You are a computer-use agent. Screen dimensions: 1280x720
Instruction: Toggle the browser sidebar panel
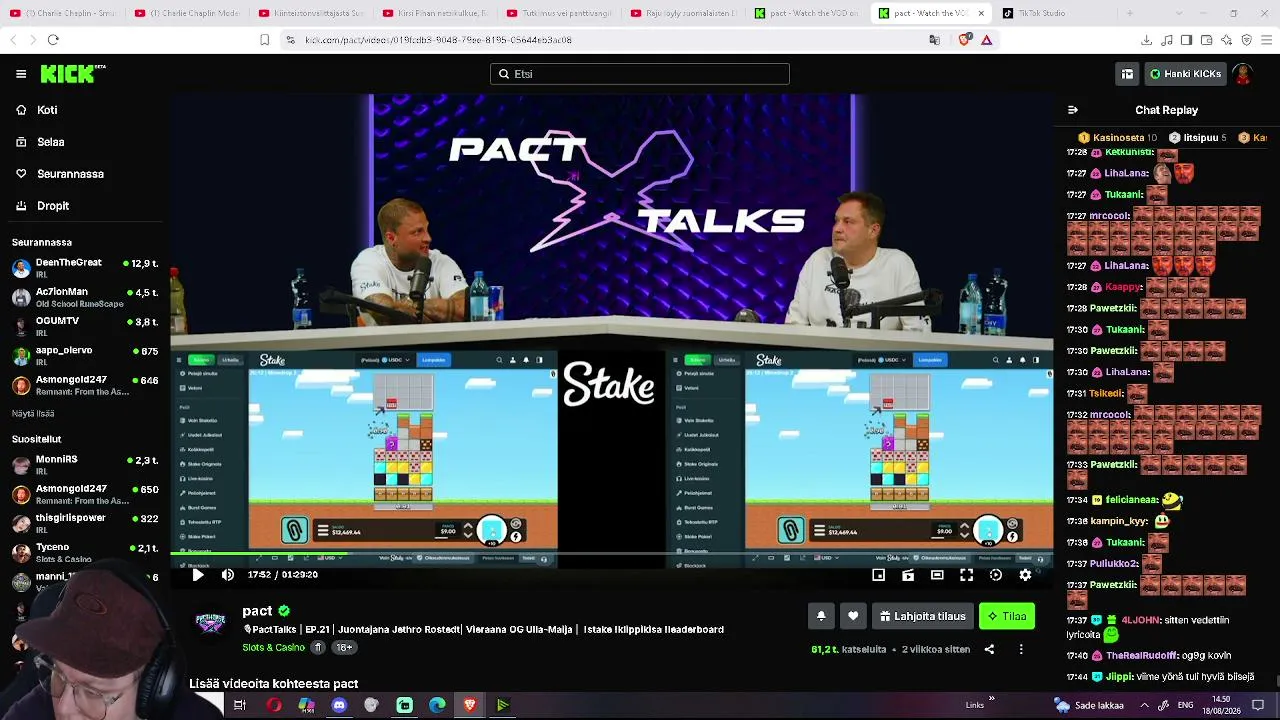(x=1186, y=40)
